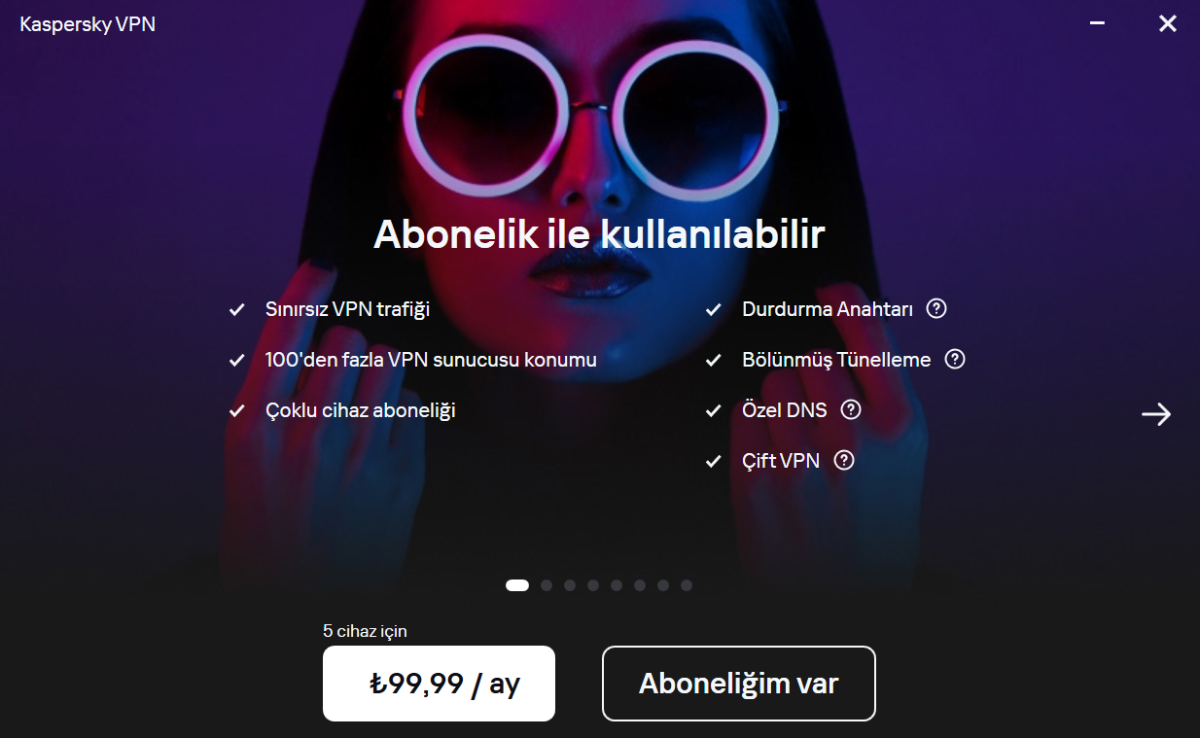
Task: Close the Kaspersky VPN window
Action: [1167, 23]
